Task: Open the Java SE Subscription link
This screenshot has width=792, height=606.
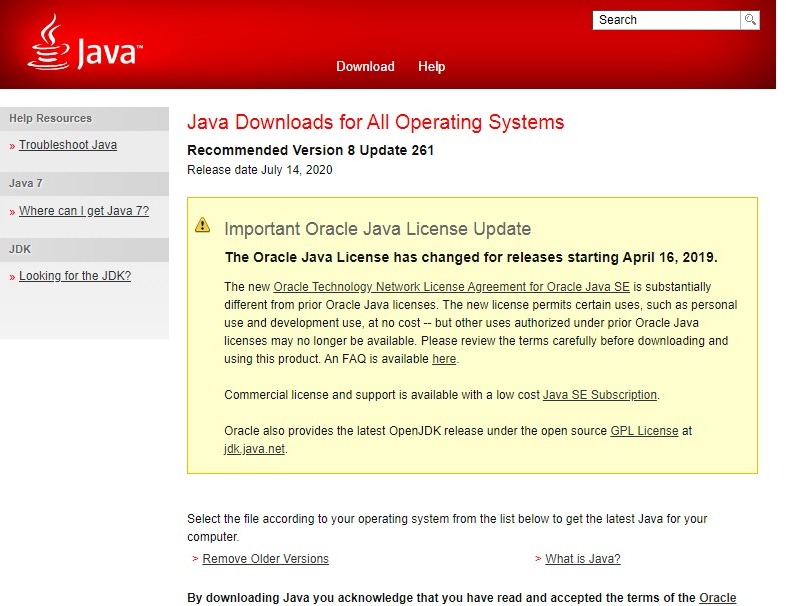Action: [x=600, y=395]
